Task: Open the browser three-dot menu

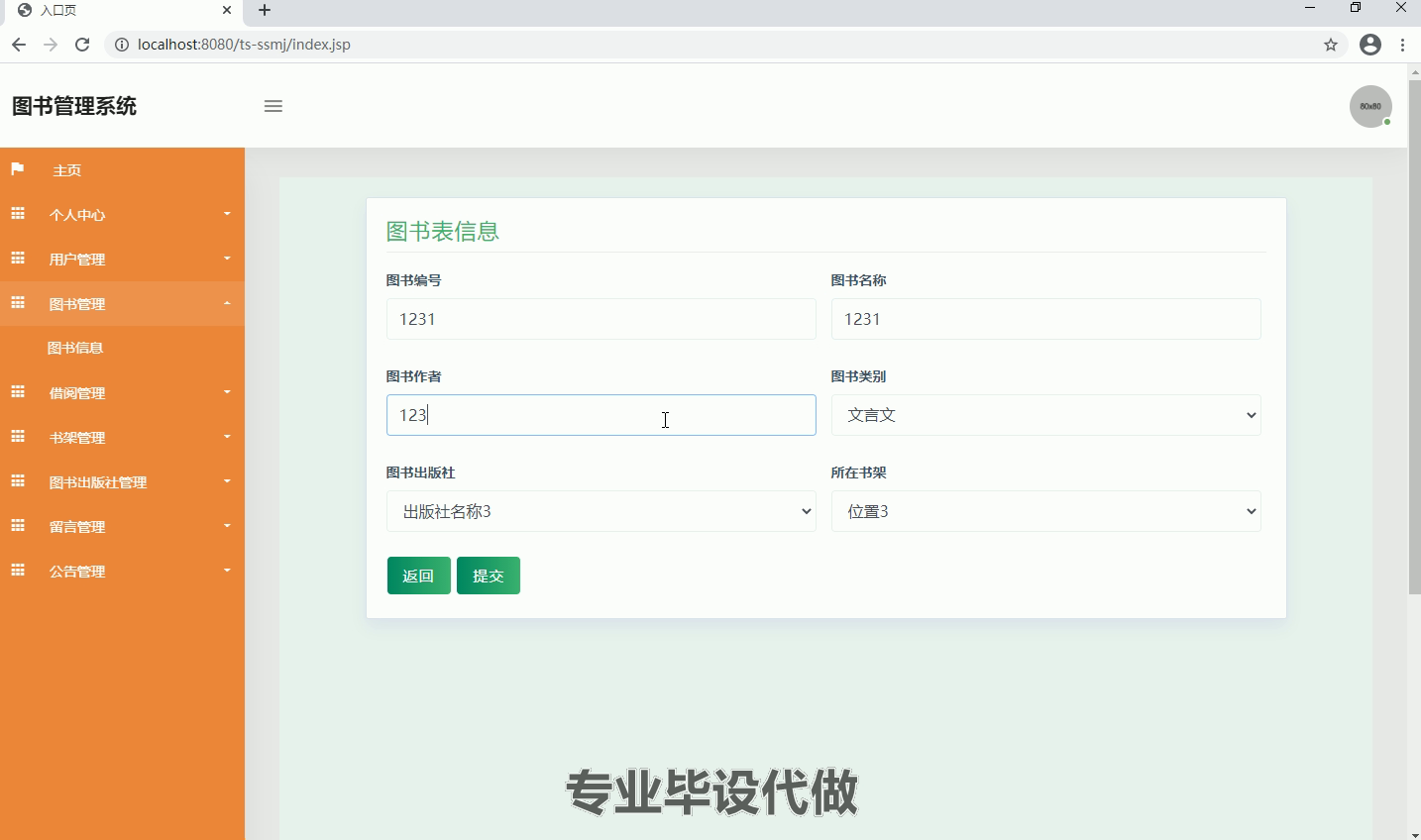Action: click(x=1402, y=45)
